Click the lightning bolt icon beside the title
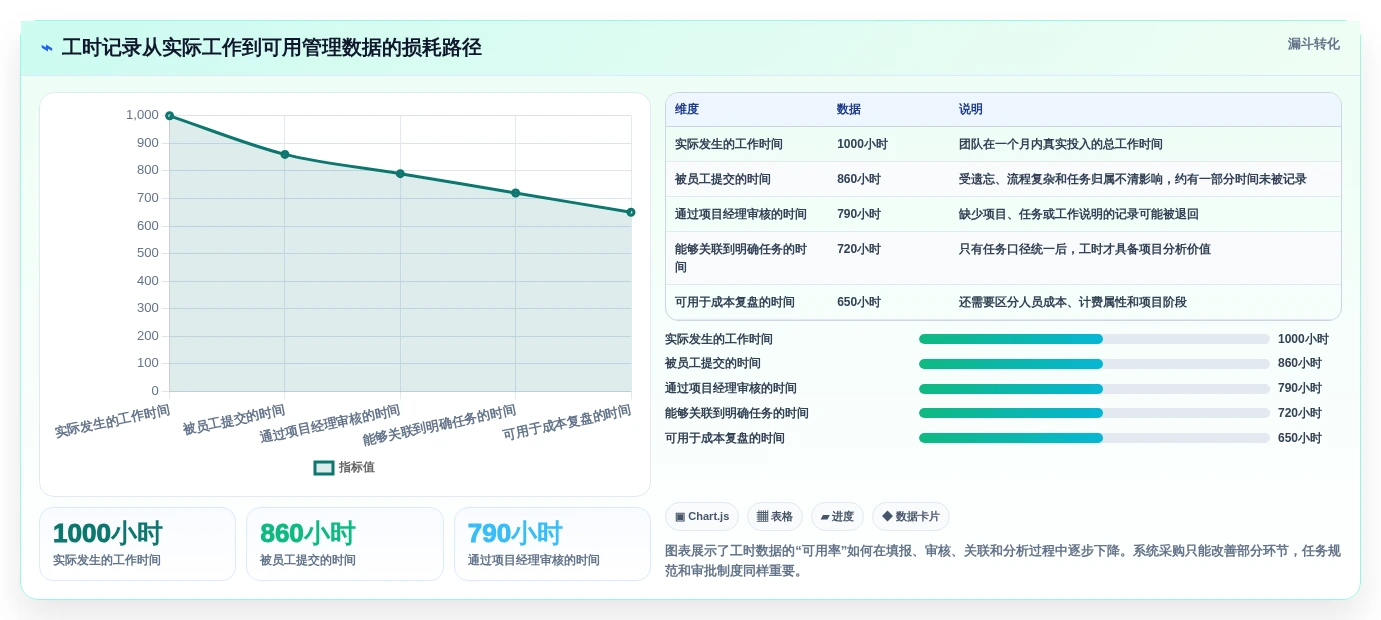Image resolution: width=1381 pixels, height=620 pixels. click(x=47, y=48)
